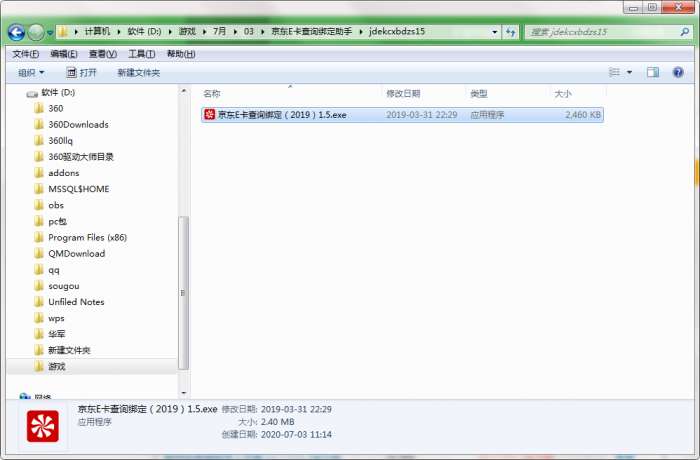Viewport: 700px width, 460px height.
Task: Click 计算机 in the address breadcrumb
Action: (x=97, y=32)
